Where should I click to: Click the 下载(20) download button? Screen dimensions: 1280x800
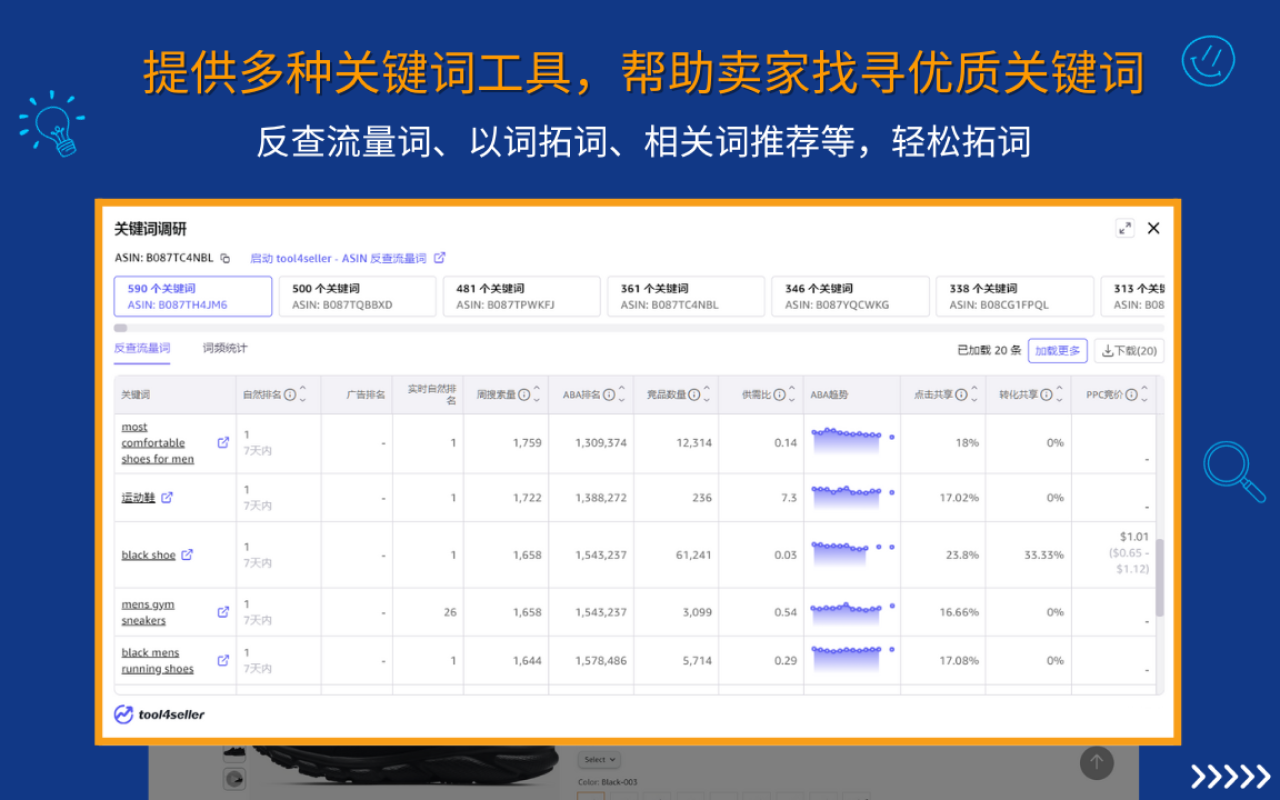click(x=1128, y=350)
